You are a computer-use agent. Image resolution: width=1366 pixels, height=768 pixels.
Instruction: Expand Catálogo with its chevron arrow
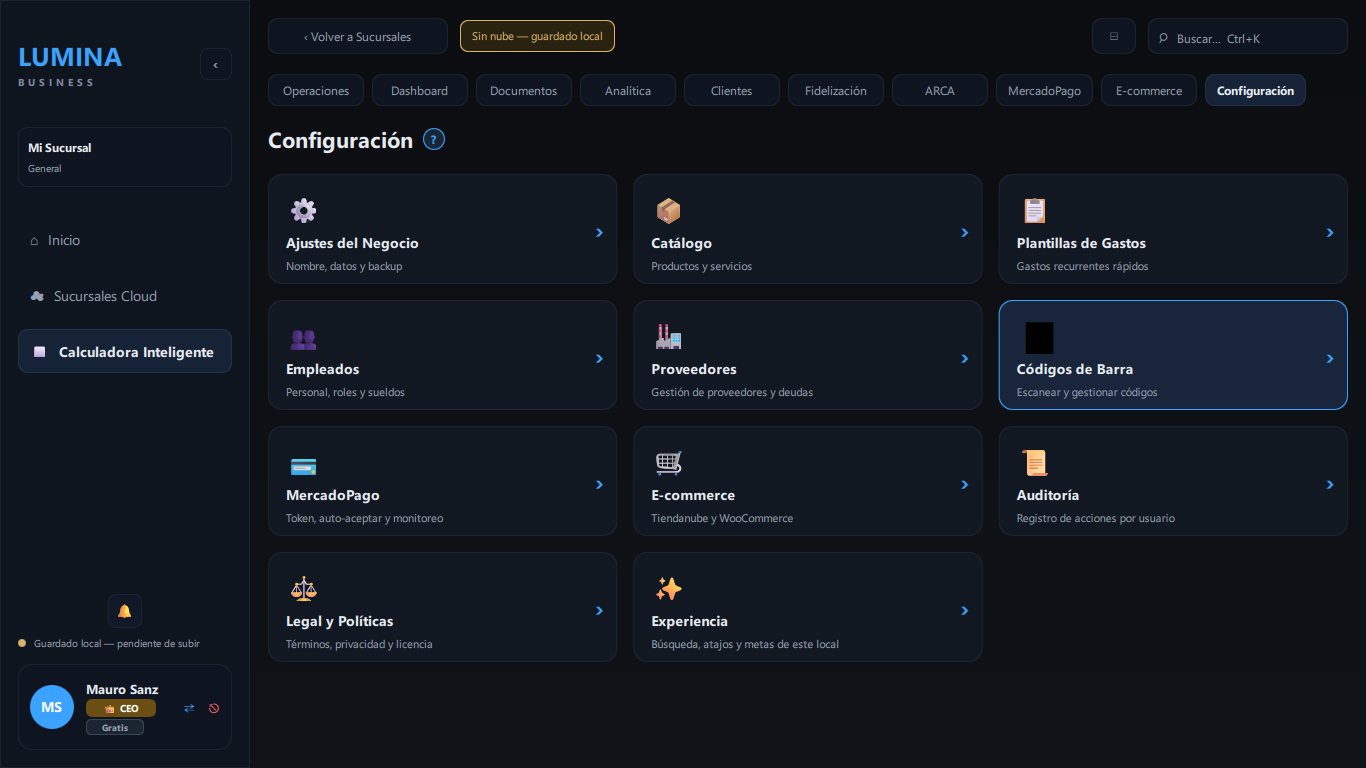click(965, 232)
